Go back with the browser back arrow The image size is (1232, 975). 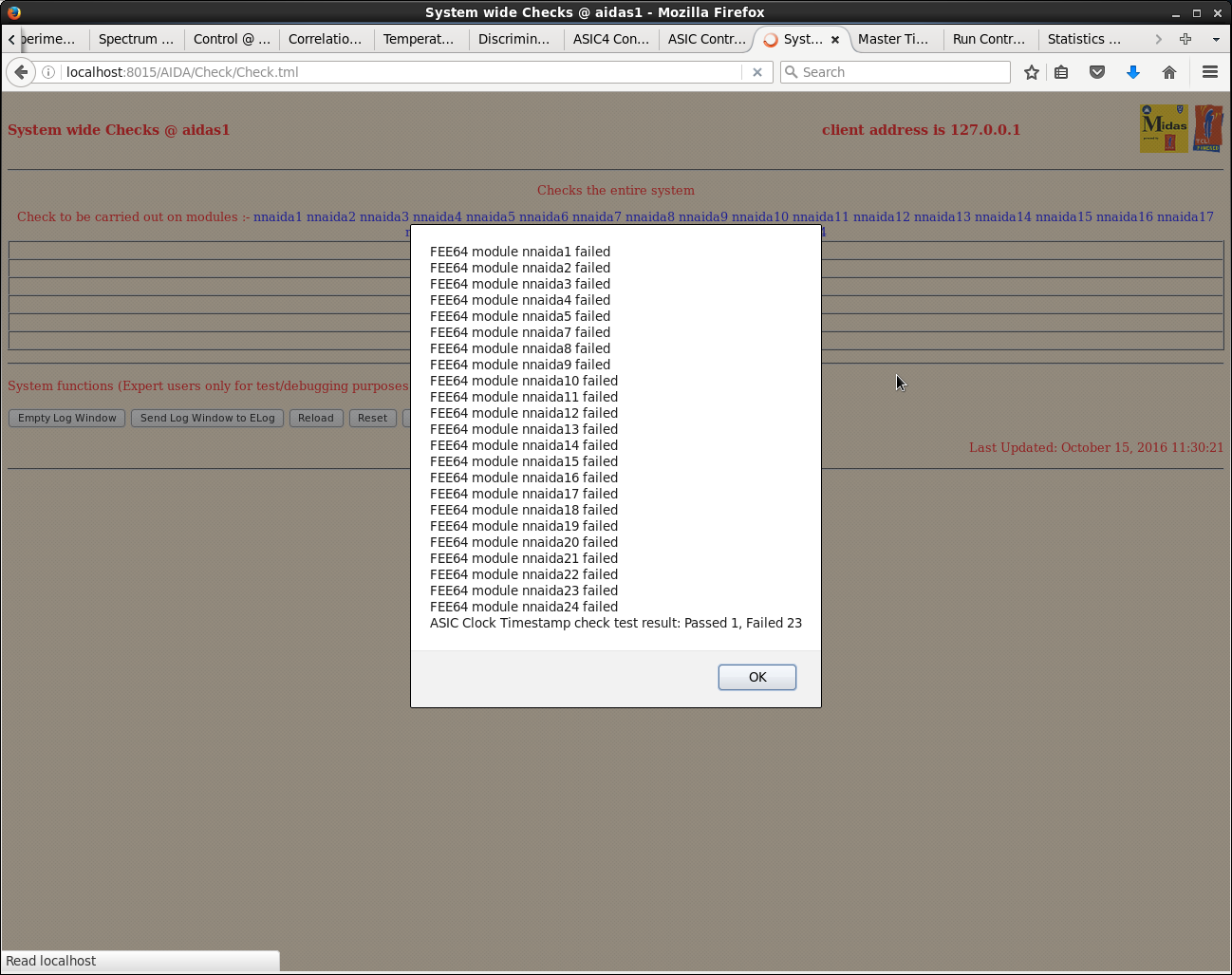click(x=21, y=72)
